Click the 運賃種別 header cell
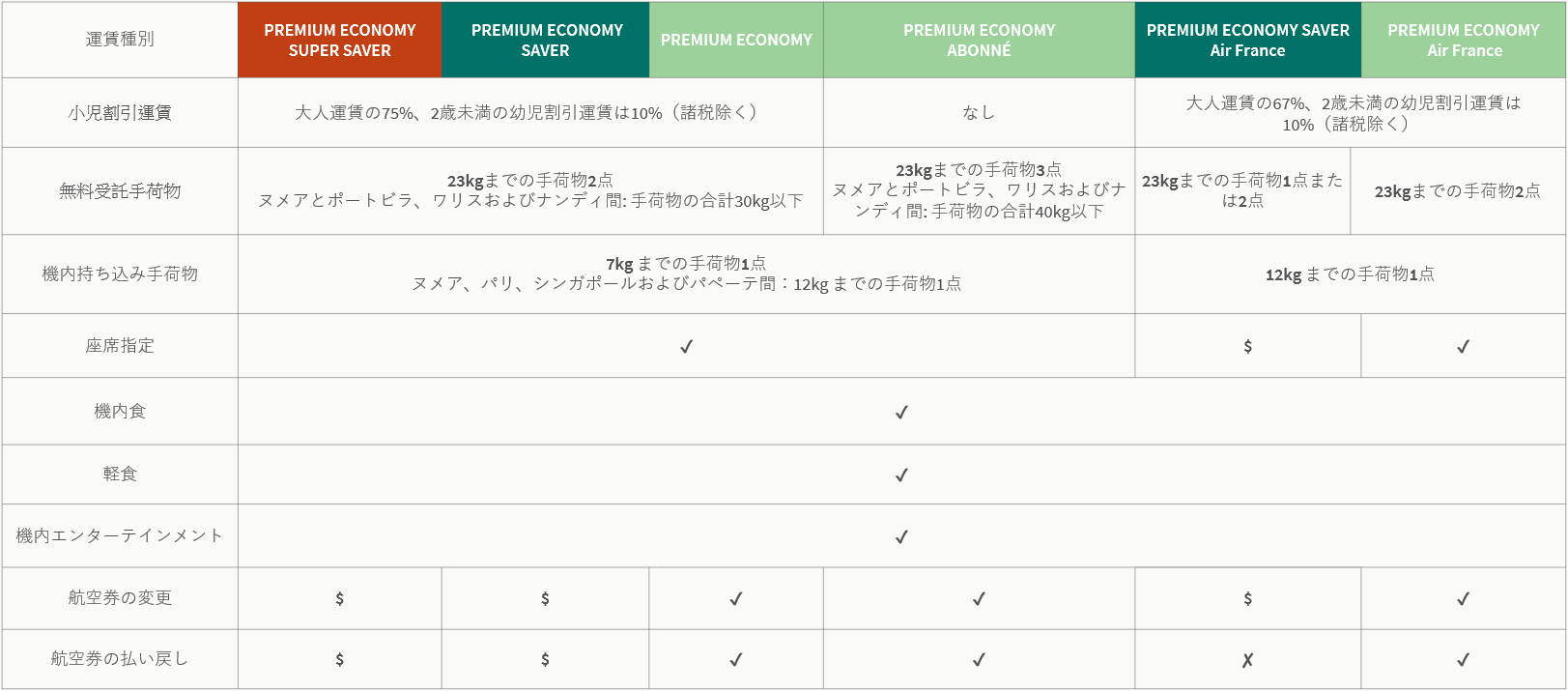 tap(120, 39)
